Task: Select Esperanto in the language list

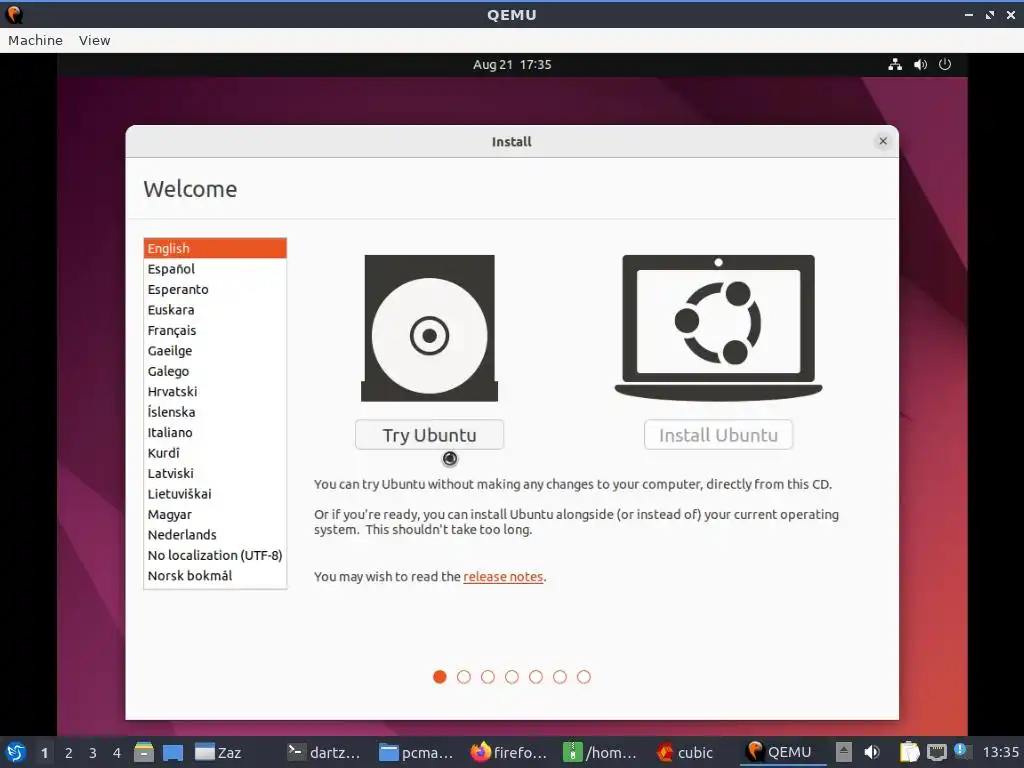Action: pos(215,289)
